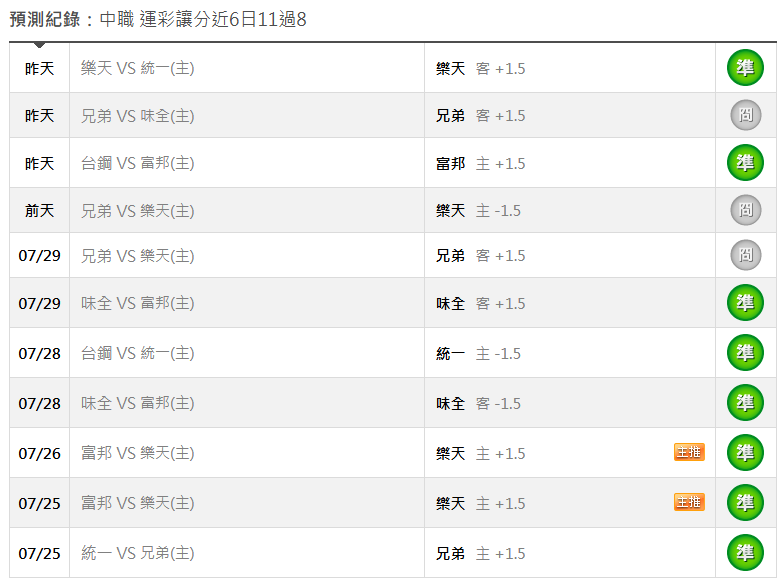Click green 準 icon in 07/26 富邦 VS 樂天 row
This screenshot has height=588, width=781.
coord(745,453)
